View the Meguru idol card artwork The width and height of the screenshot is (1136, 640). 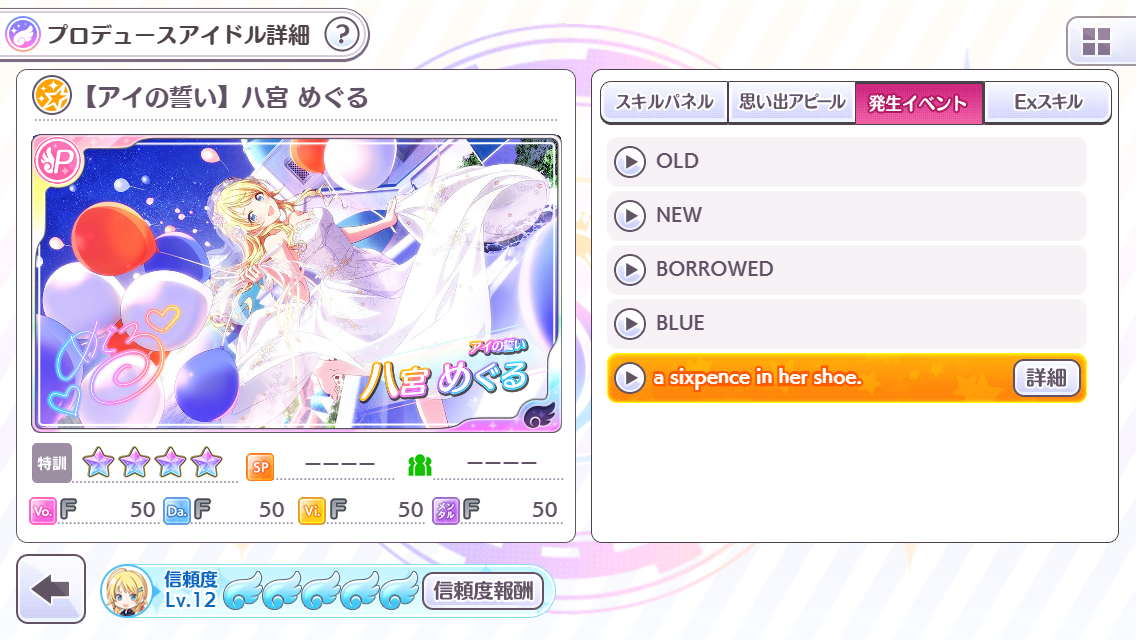coord(296,283)
